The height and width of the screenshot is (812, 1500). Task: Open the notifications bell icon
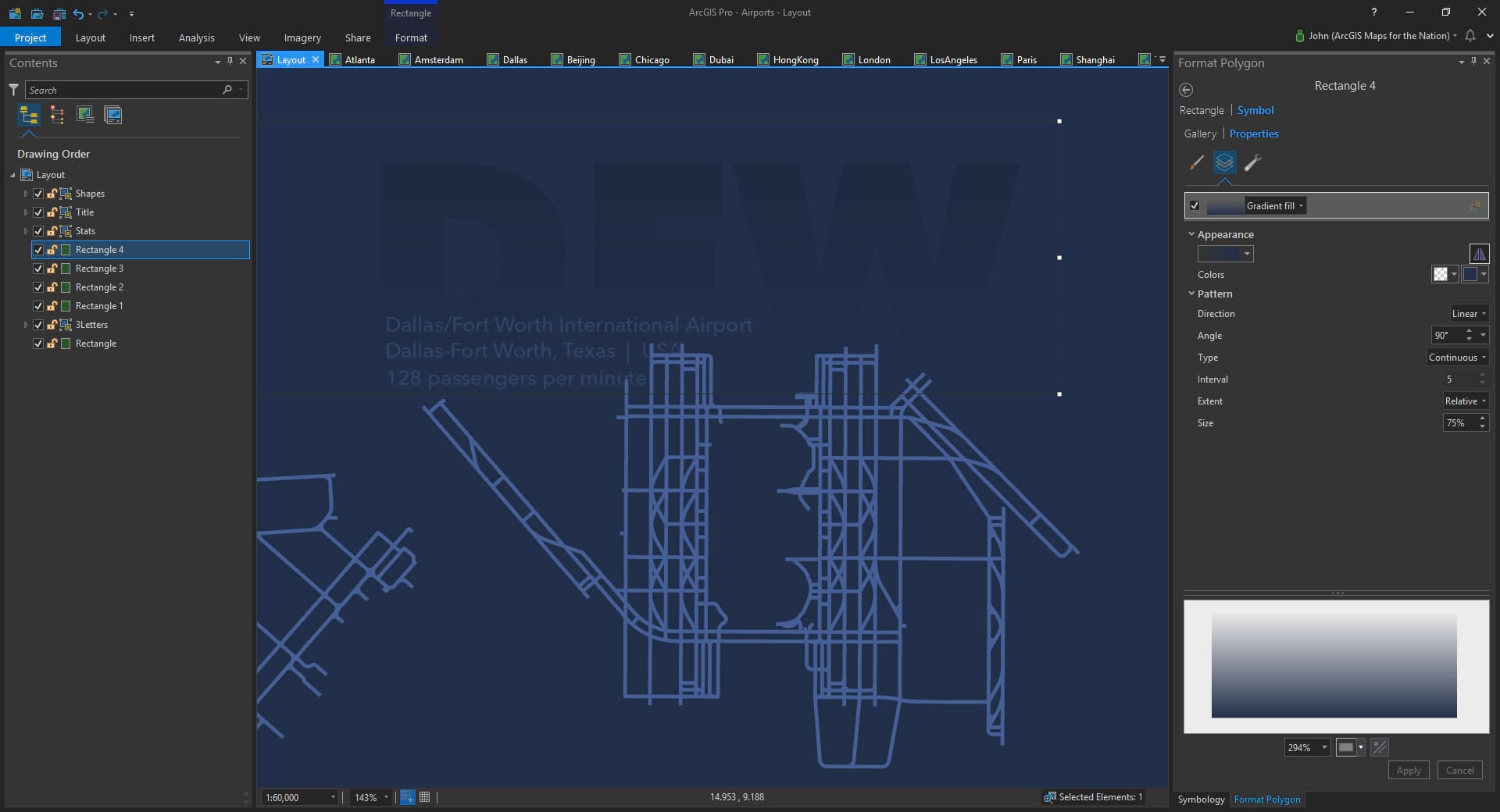(x=1470, y=36)
